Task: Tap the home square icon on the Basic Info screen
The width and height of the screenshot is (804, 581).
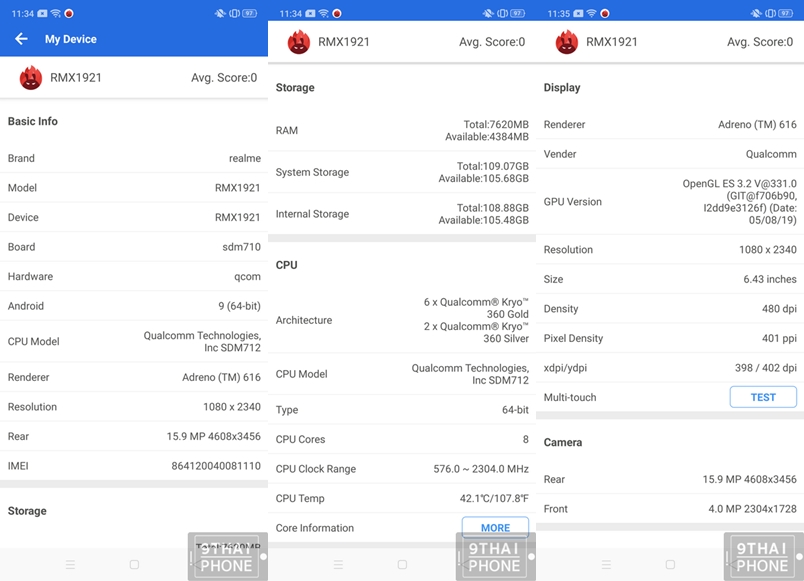Action: pyautogui.click(x=134, y=565)
